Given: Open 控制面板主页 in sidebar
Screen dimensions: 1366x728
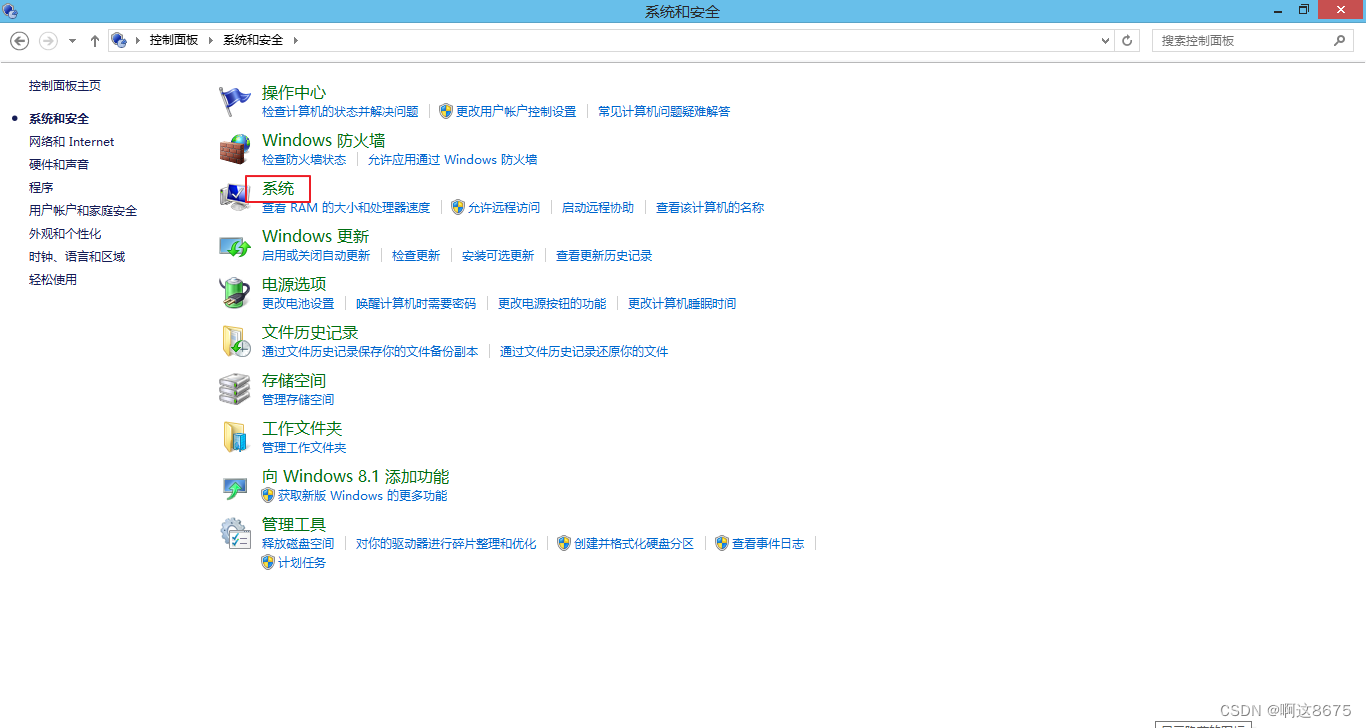Looking at the screenshot, I should tap(65, 86).
